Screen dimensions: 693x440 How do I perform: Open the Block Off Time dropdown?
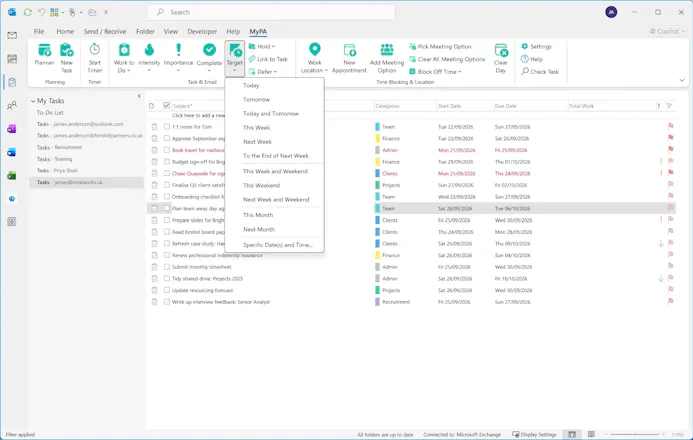435,72
